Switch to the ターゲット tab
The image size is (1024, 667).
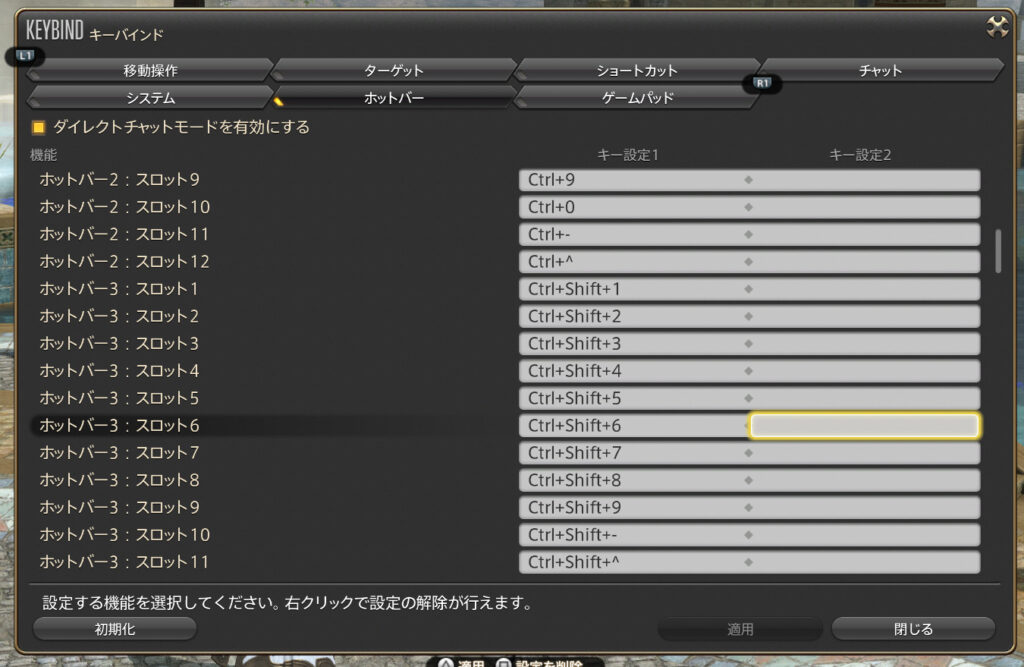coord(394,70)
